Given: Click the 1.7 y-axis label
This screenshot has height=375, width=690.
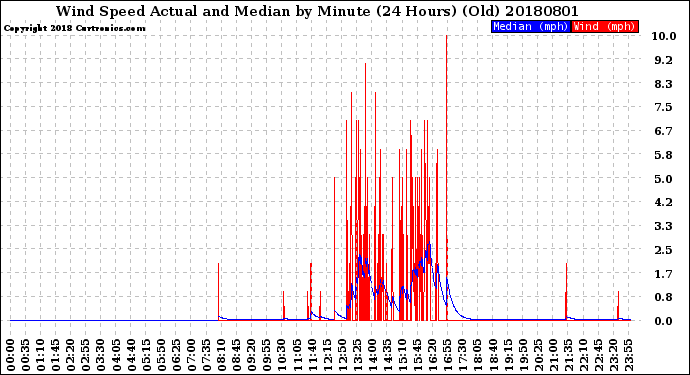Looking at the screenshot, I should (664, 274).
